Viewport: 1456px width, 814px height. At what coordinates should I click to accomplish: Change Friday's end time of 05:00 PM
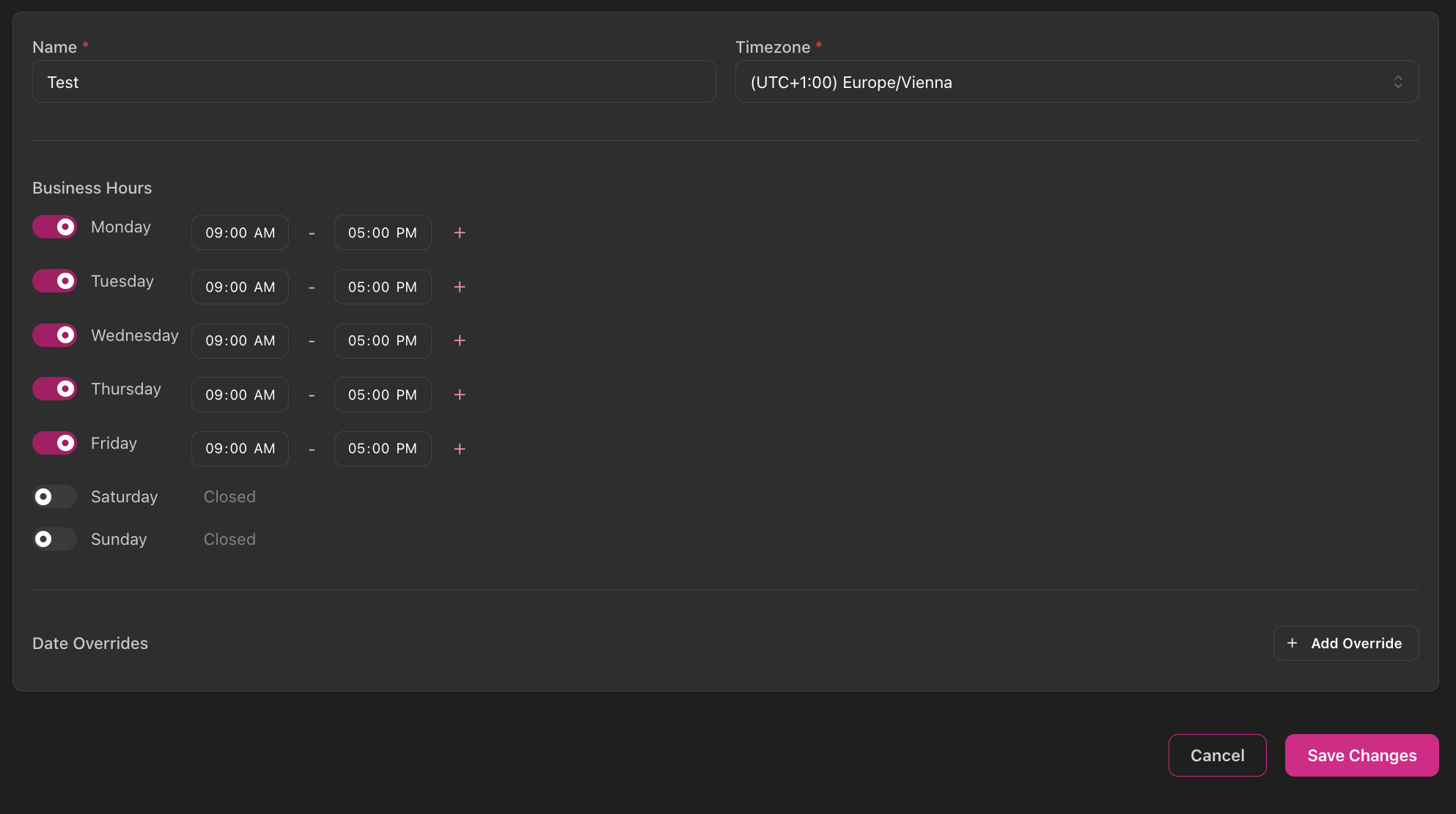coord(382,448)
